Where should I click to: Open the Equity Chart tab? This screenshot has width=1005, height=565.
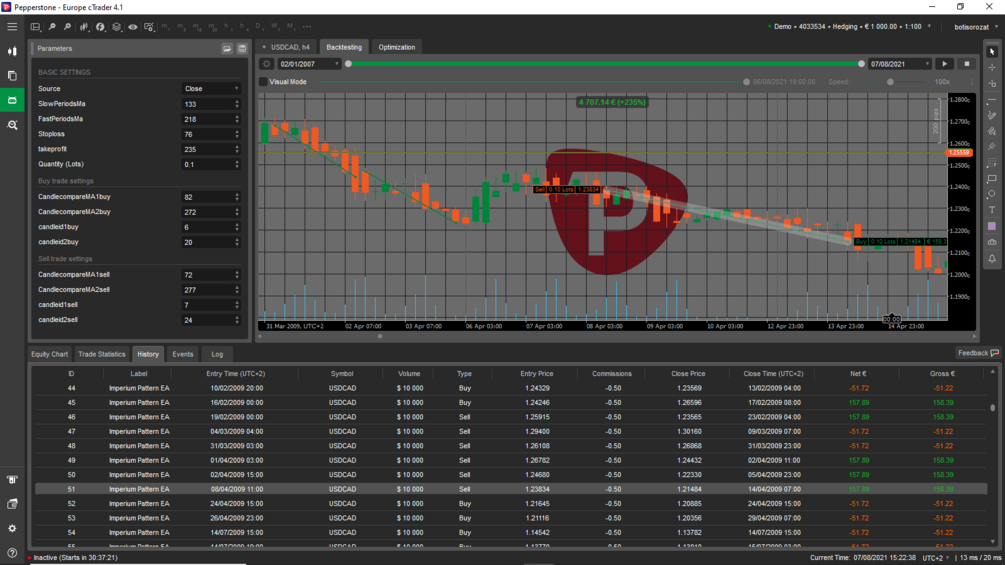[x=49, y=354]
